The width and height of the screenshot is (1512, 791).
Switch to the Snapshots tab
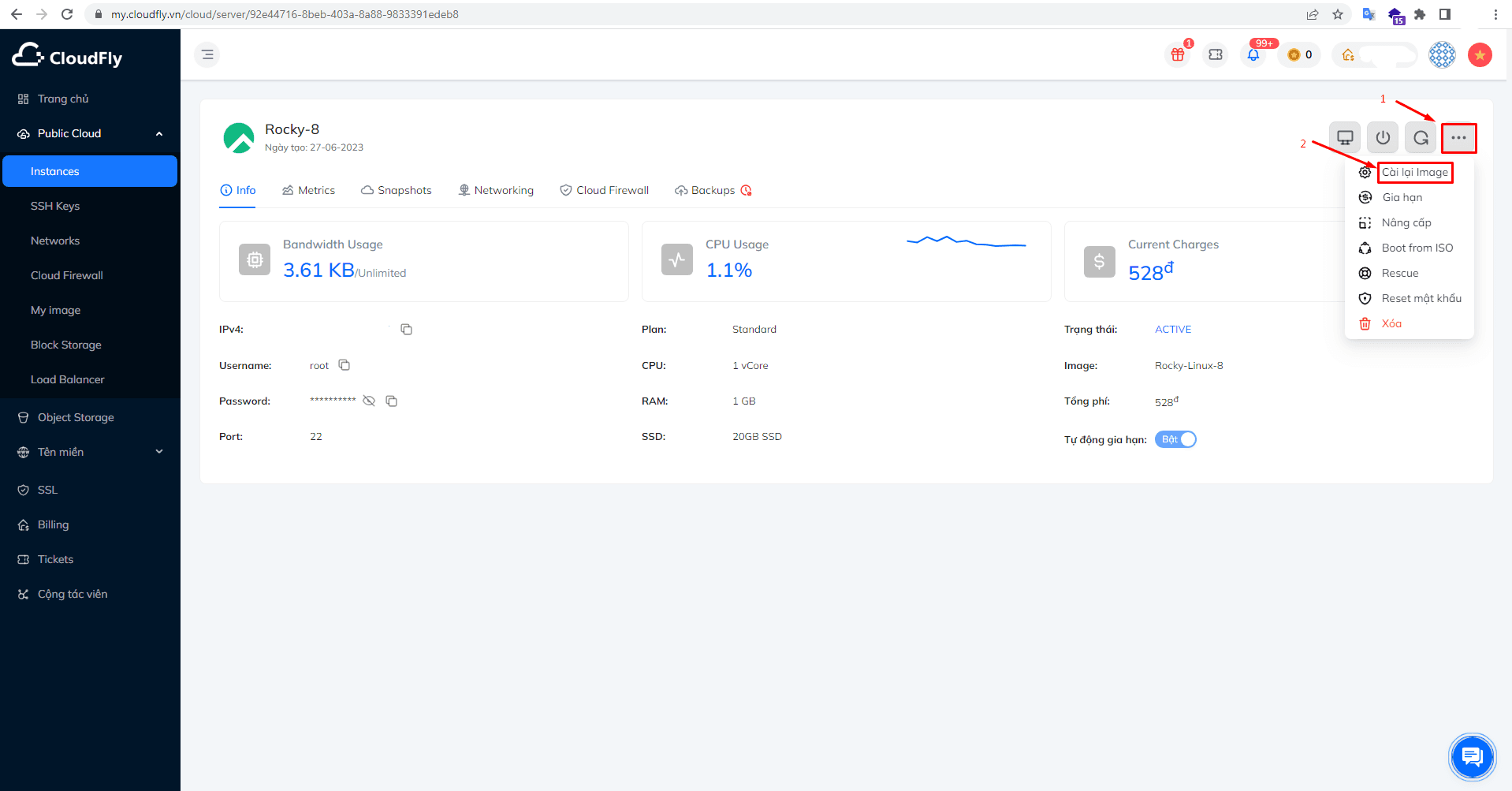tap(397, 190)
